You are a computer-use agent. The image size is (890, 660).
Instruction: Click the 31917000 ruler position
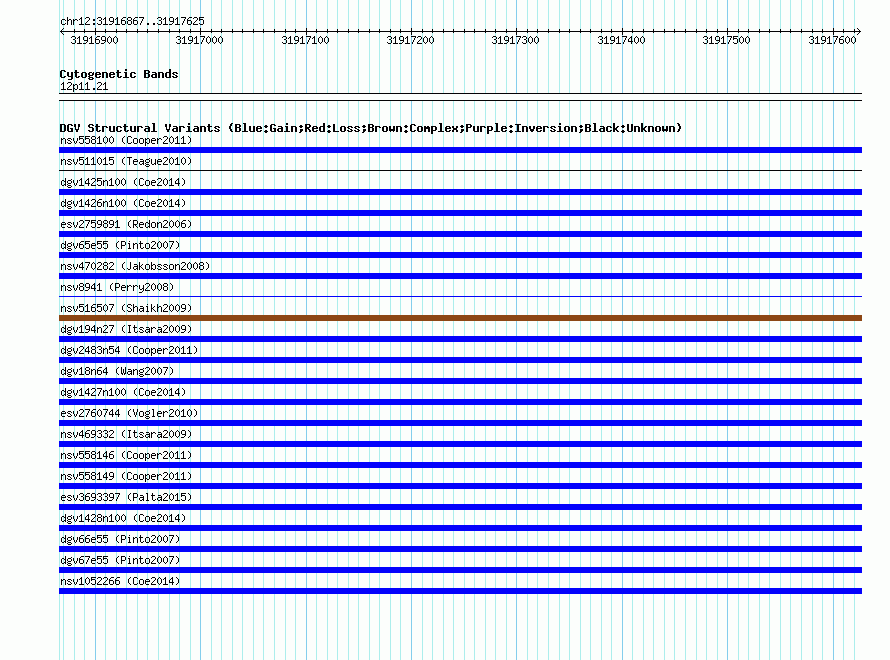pyautogui.click(x=199, y=40)
